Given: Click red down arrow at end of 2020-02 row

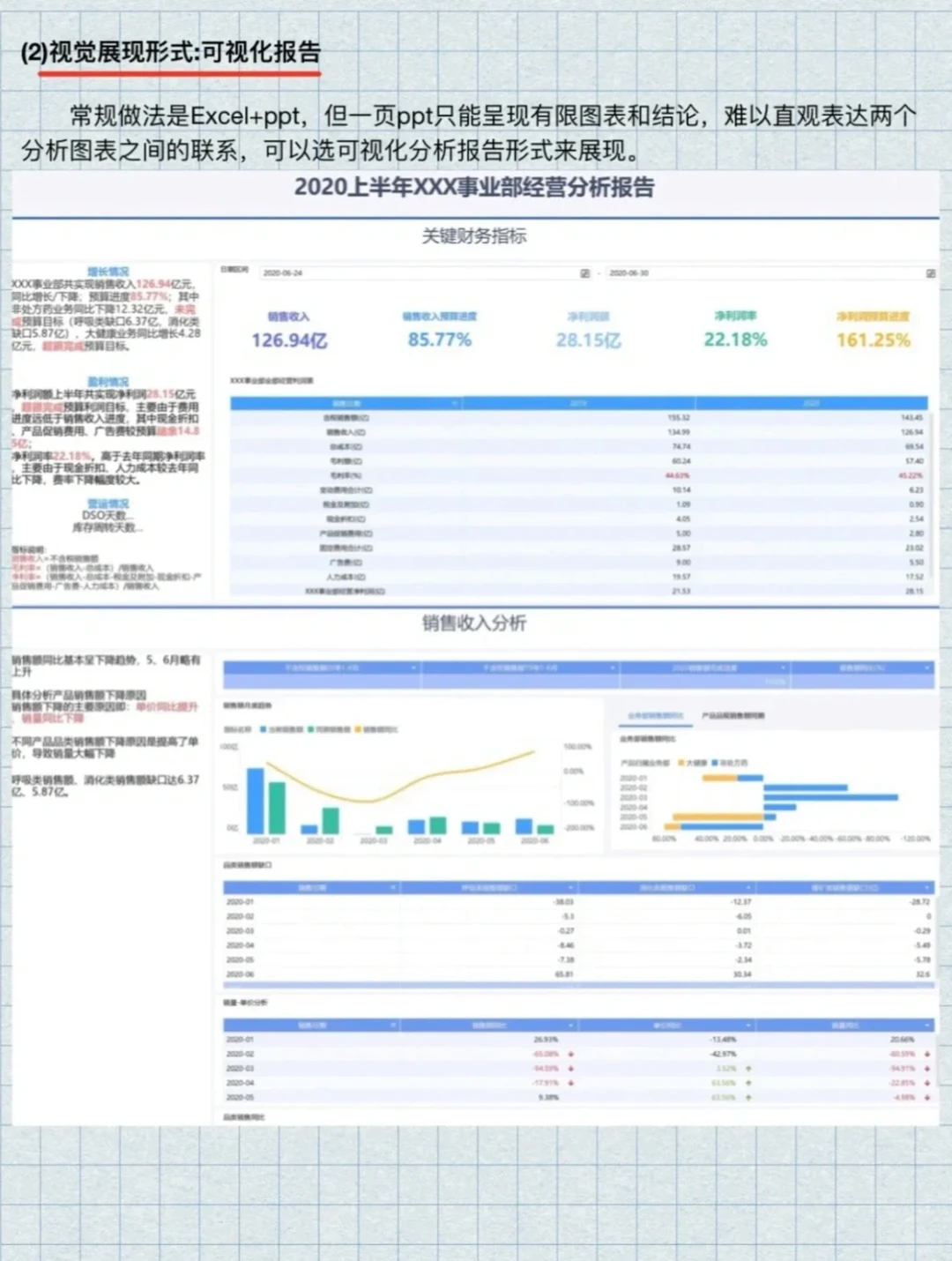Looking at the screenshot, I should (927, 1054).
